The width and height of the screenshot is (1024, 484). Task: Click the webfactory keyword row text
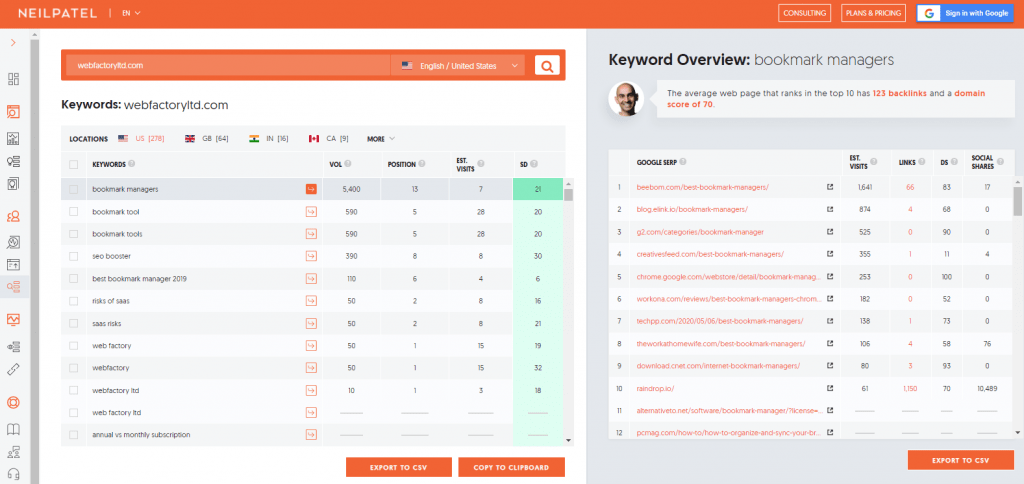110,368
